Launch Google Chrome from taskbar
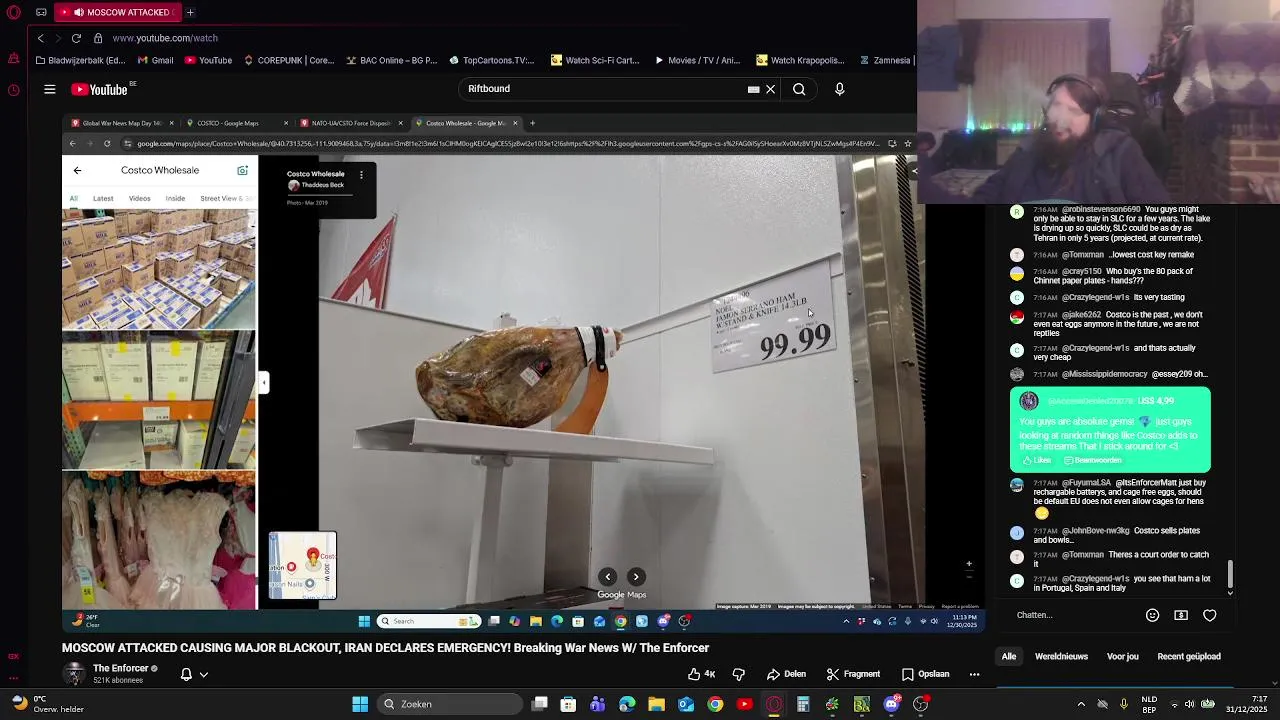 coord(715,704)
